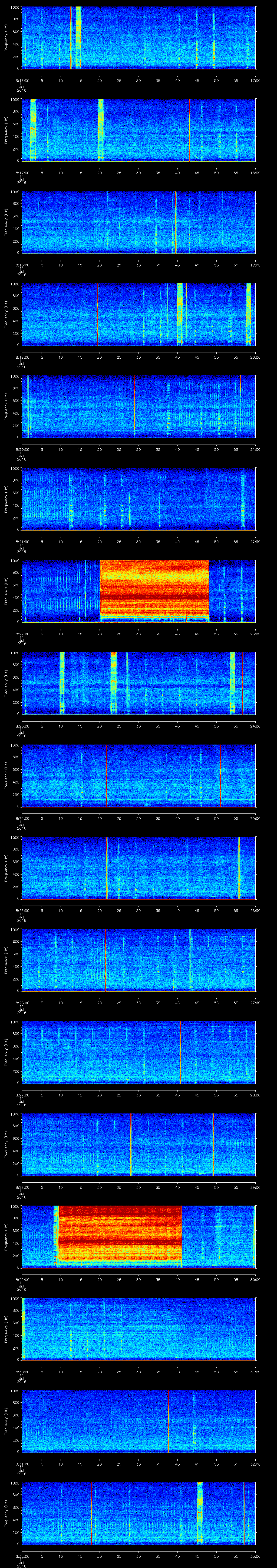Click the 23:00 end label of 8:22 panel

[x=255, y=634]
